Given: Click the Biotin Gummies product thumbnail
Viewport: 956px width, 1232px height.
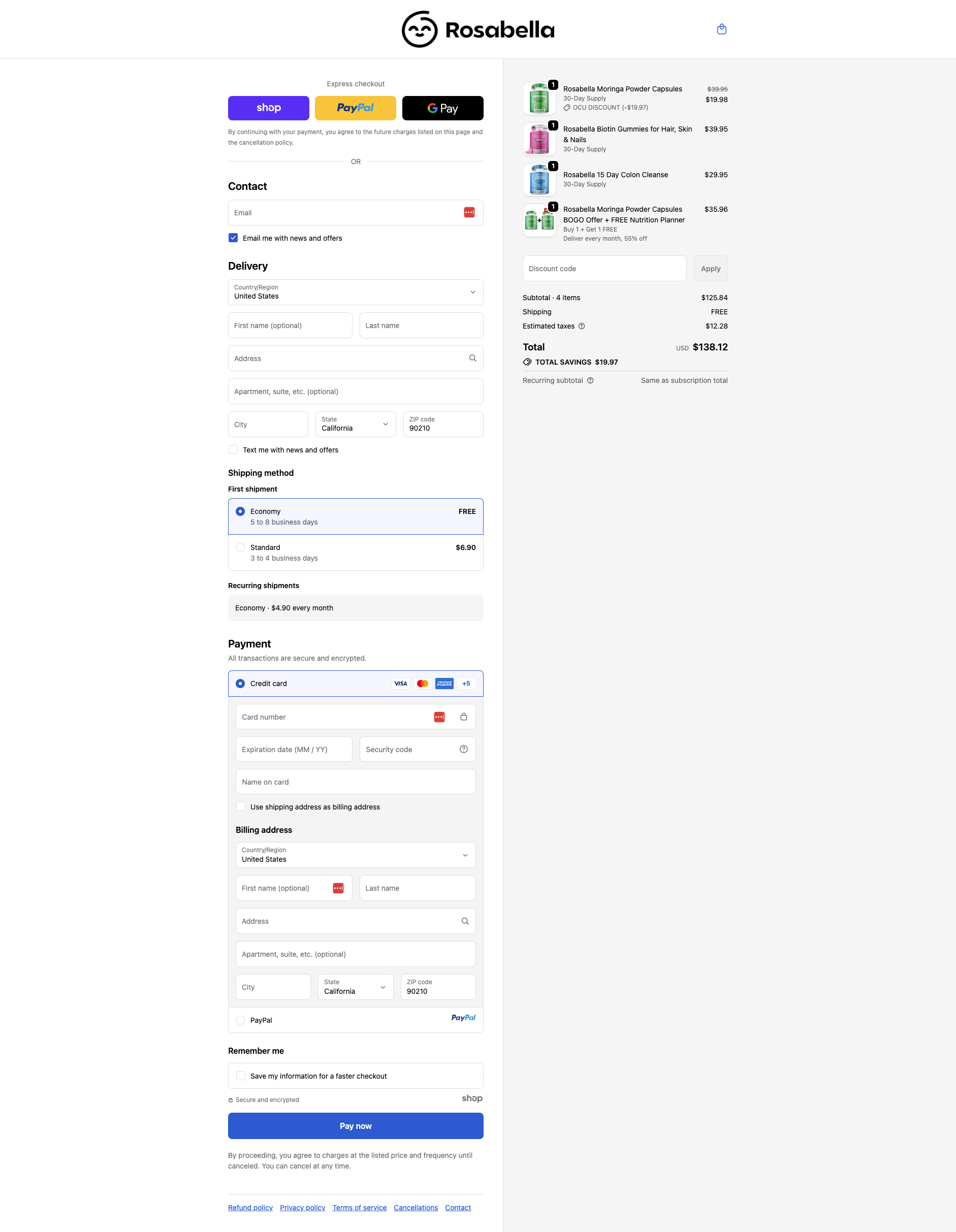Looking at the screenshot, I should 539,139.
